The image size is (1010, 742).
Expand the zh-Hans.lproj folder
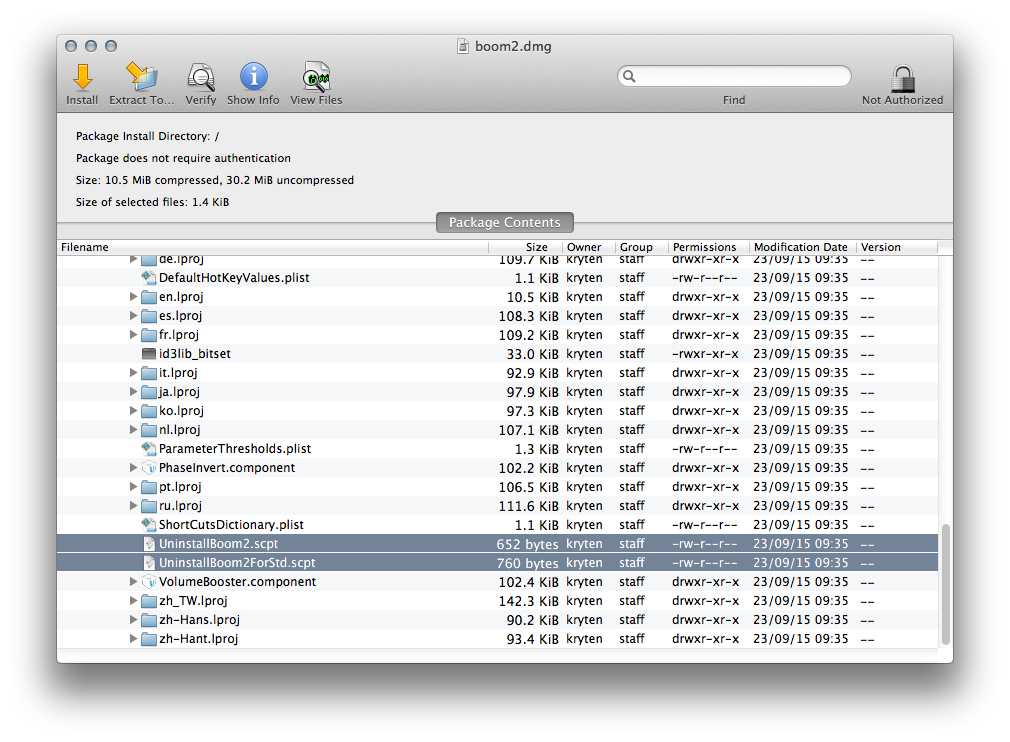pos(133,620)
